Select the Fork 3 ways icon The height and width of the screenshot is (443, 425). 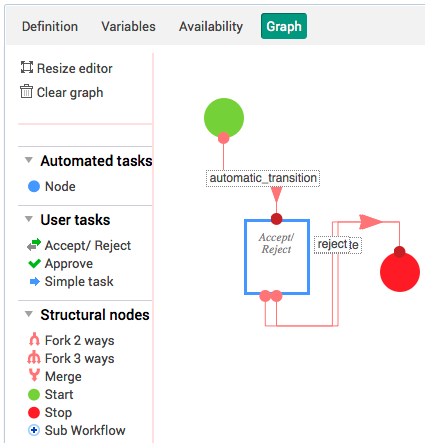click(34, 358)
